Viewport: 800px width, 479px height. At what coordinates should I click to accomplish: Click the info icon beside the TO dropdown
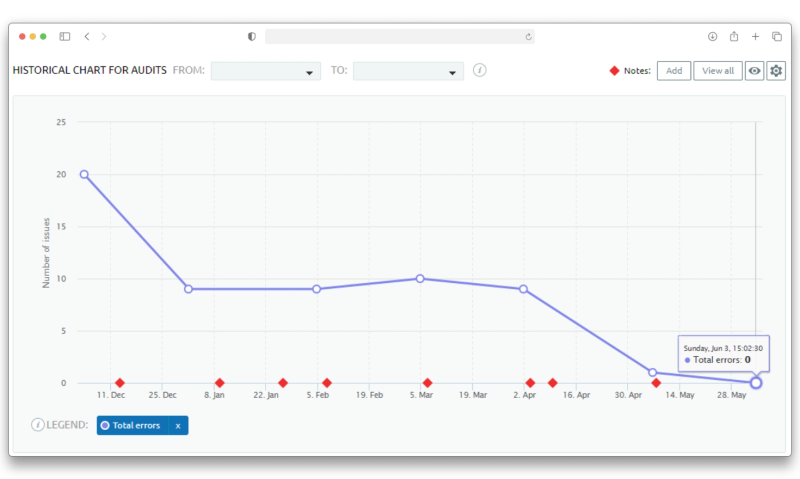479,70
